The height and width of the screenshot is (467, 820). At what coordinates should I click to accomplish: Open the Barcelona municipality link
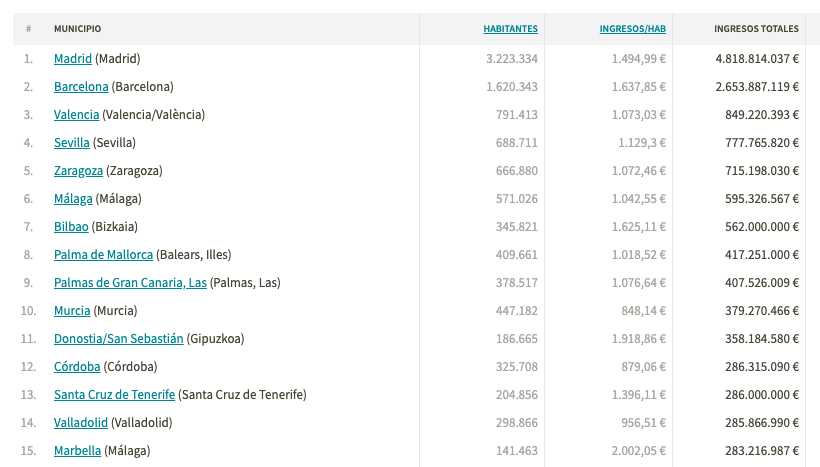point(81,87)
